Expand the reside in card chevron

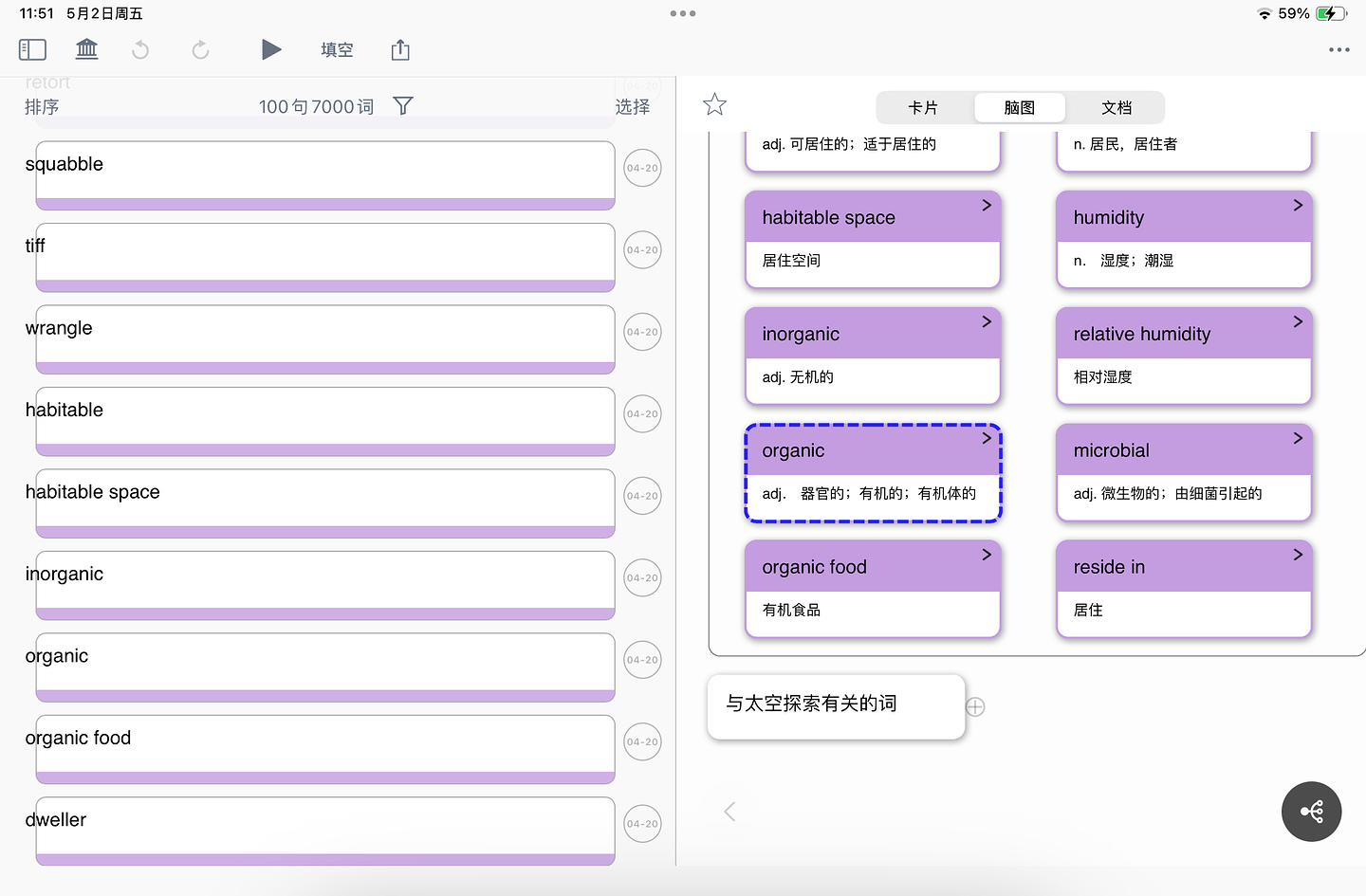[x=1298, y=555]
